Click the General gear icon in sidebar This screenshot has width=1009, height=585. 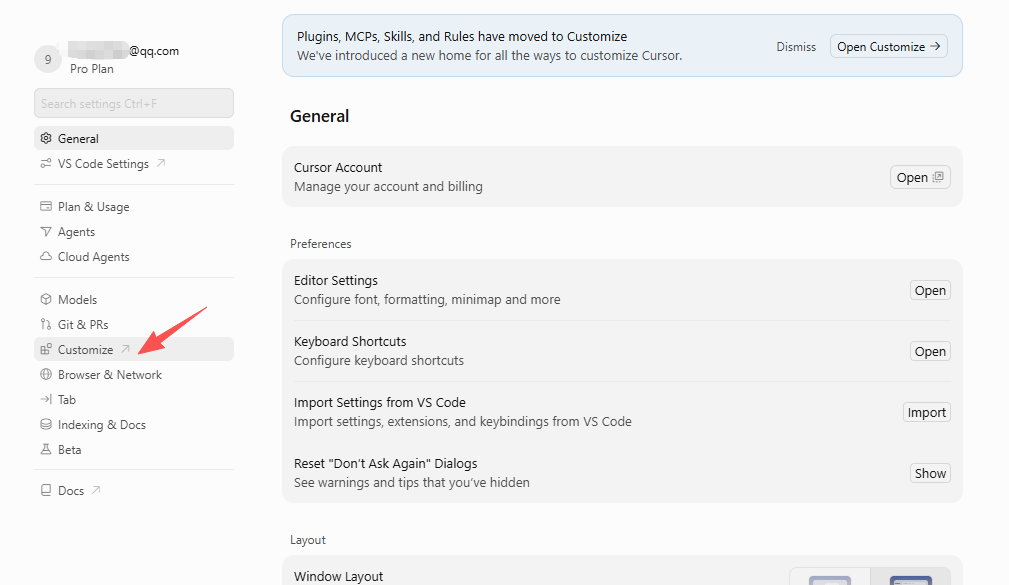tap(46, 138)
